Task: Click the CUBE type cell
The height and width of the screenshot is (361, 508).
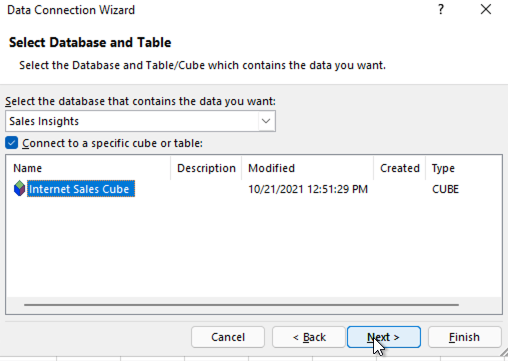Action: tap(445, 189)
